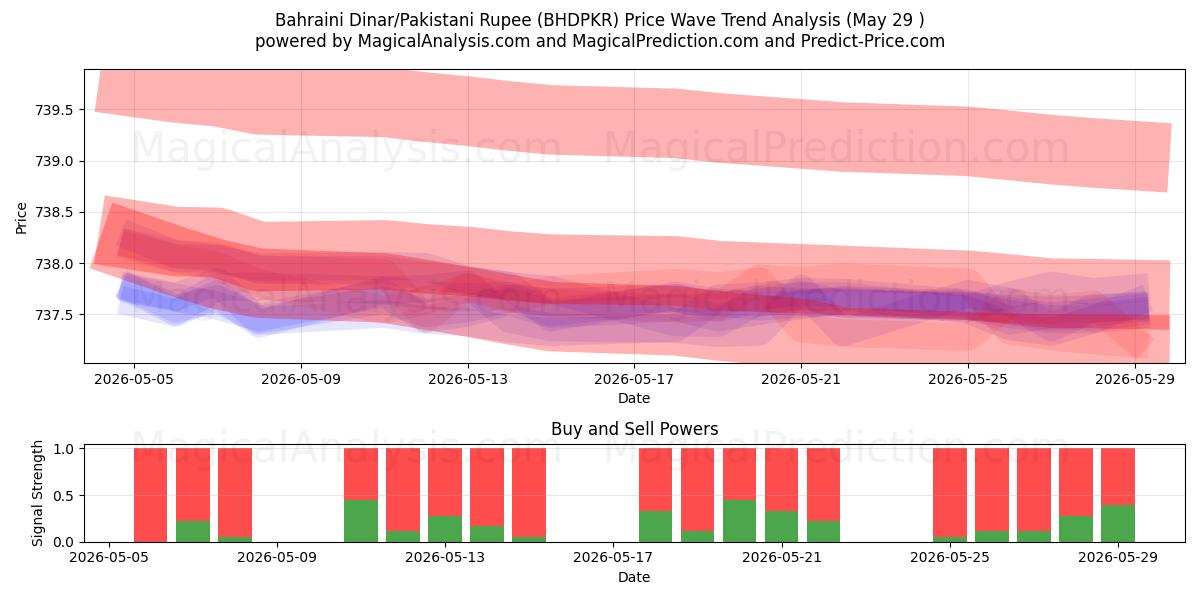Click the 'Buy and Sell Powers' subplot title
This screenshot has width=1200, height=600.
tap(634, 429)
